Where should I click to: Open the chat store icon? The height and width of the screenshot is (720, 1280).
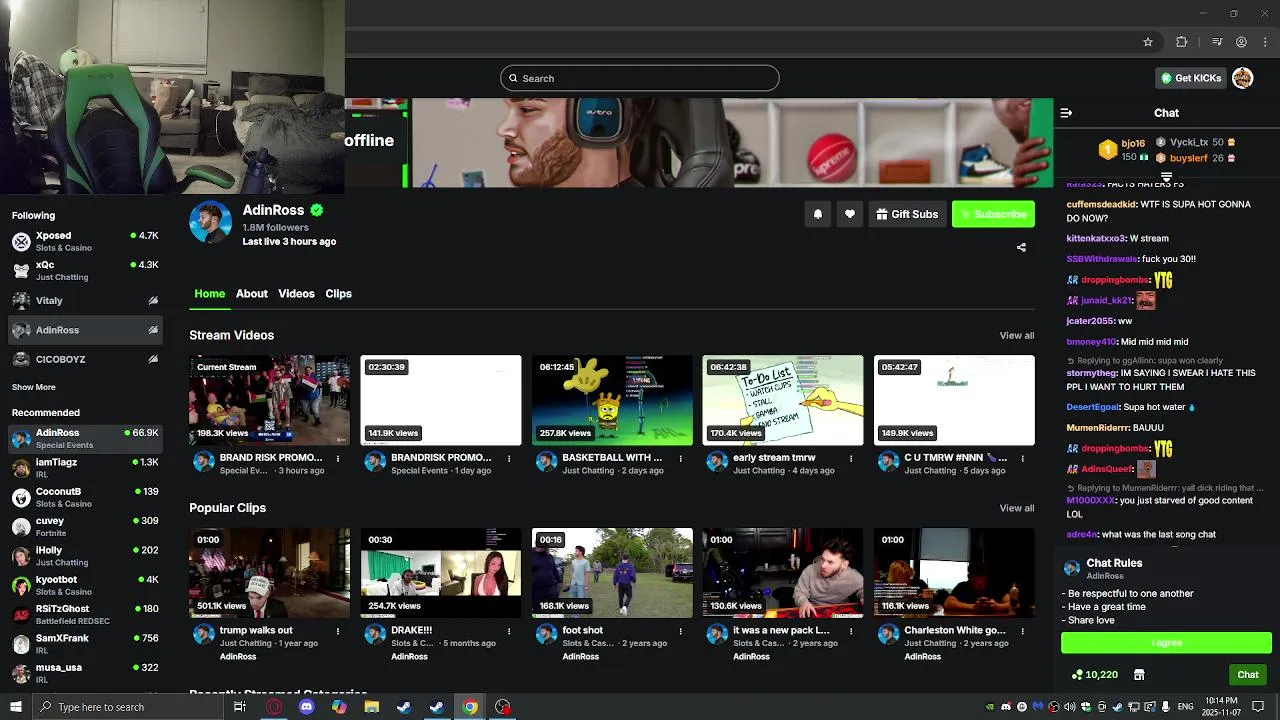tap(1139, 675)
